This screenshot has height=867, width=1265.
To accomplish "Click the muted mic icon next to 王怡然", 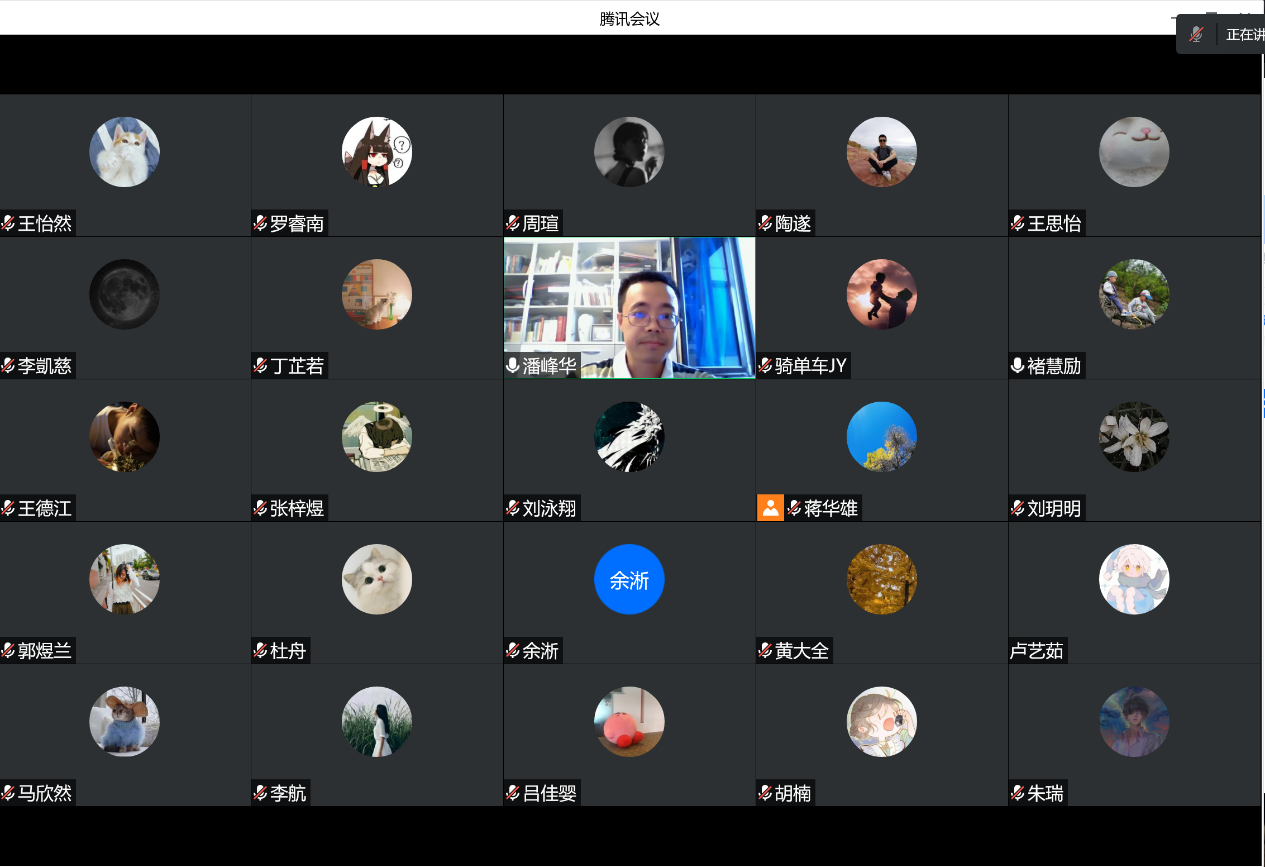I will click(8, 224).
